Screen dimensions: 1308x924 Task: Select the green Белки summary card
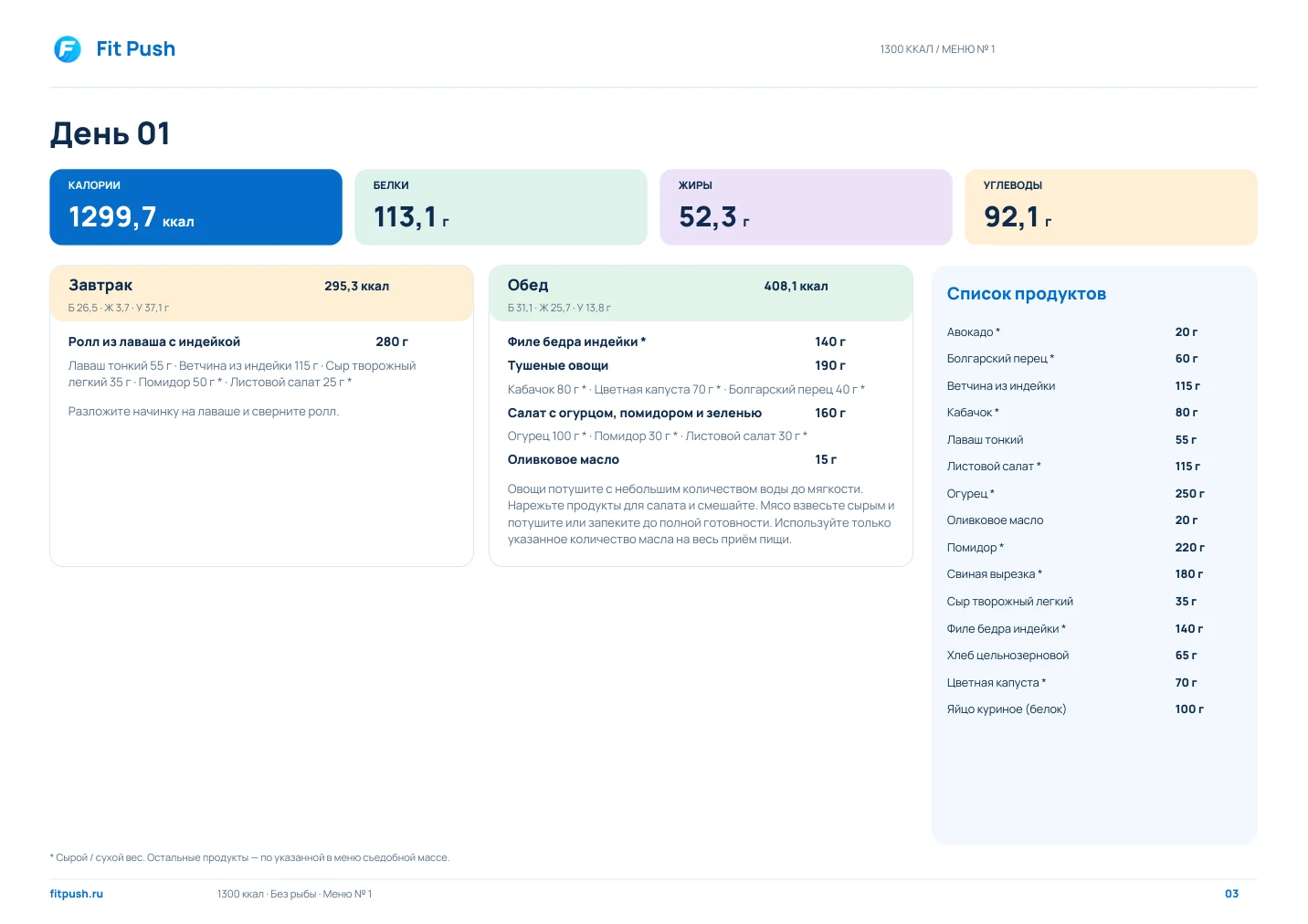pyautogui.click(x=501, y=207)
